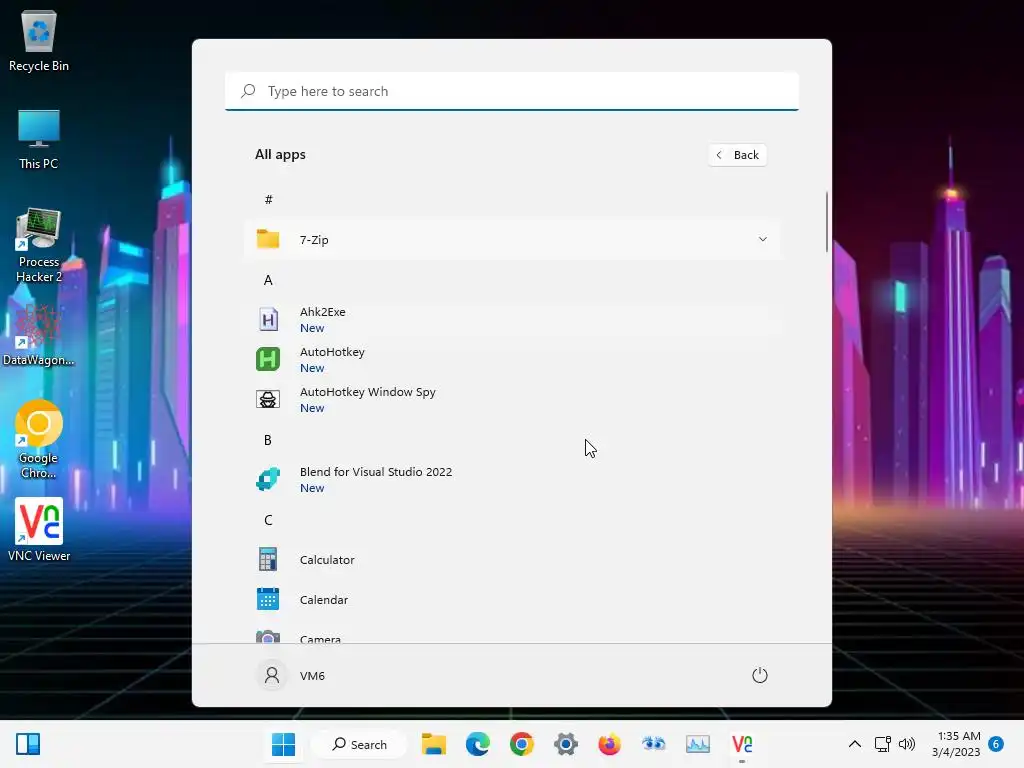Select the VNC Viewer desktop shortcut
The width and height of the screenshot is (1024, 768).
click(39, 530)
